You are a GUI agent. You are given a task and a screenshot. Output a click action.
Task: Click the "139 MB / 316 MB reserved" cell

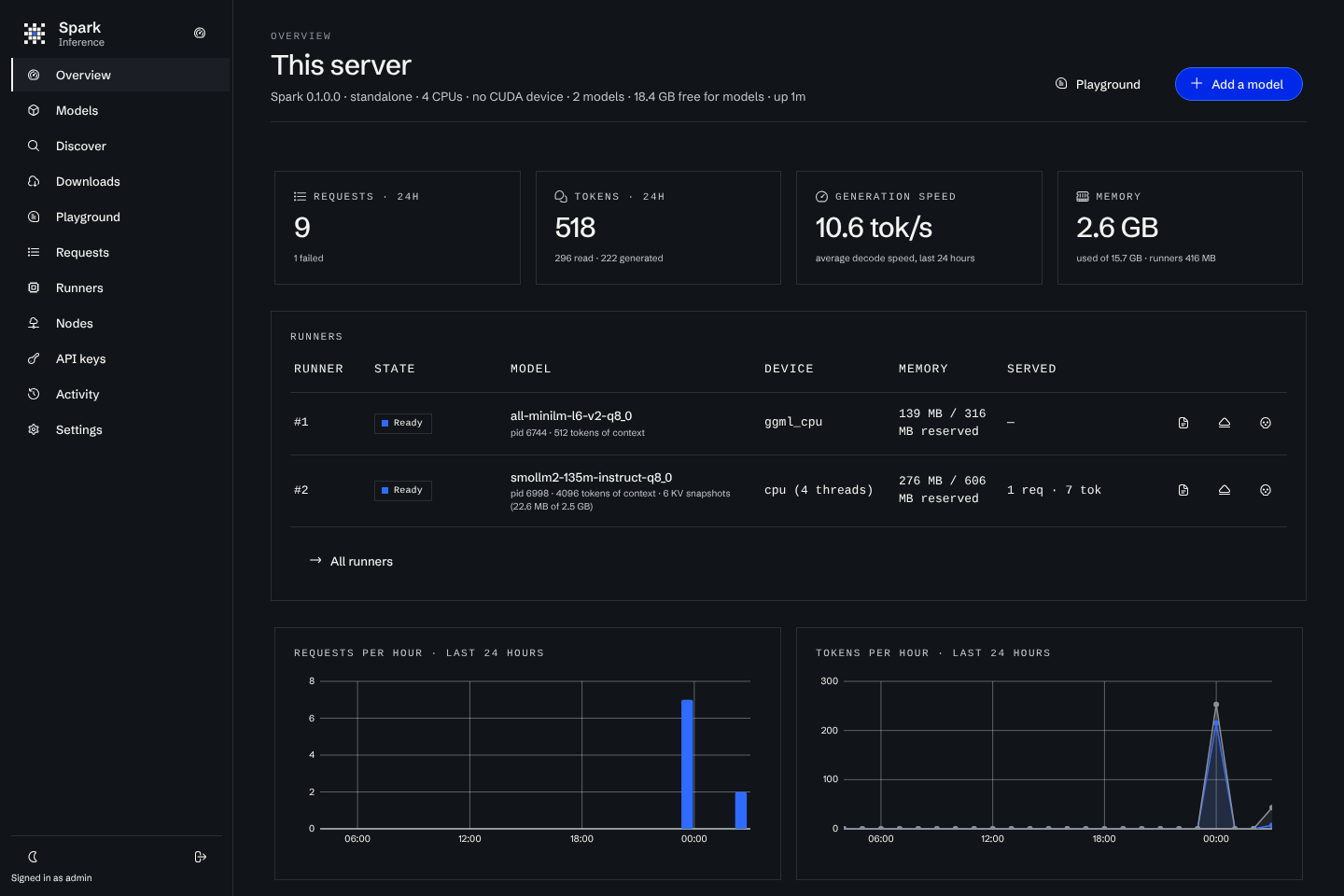pos(943,422)
